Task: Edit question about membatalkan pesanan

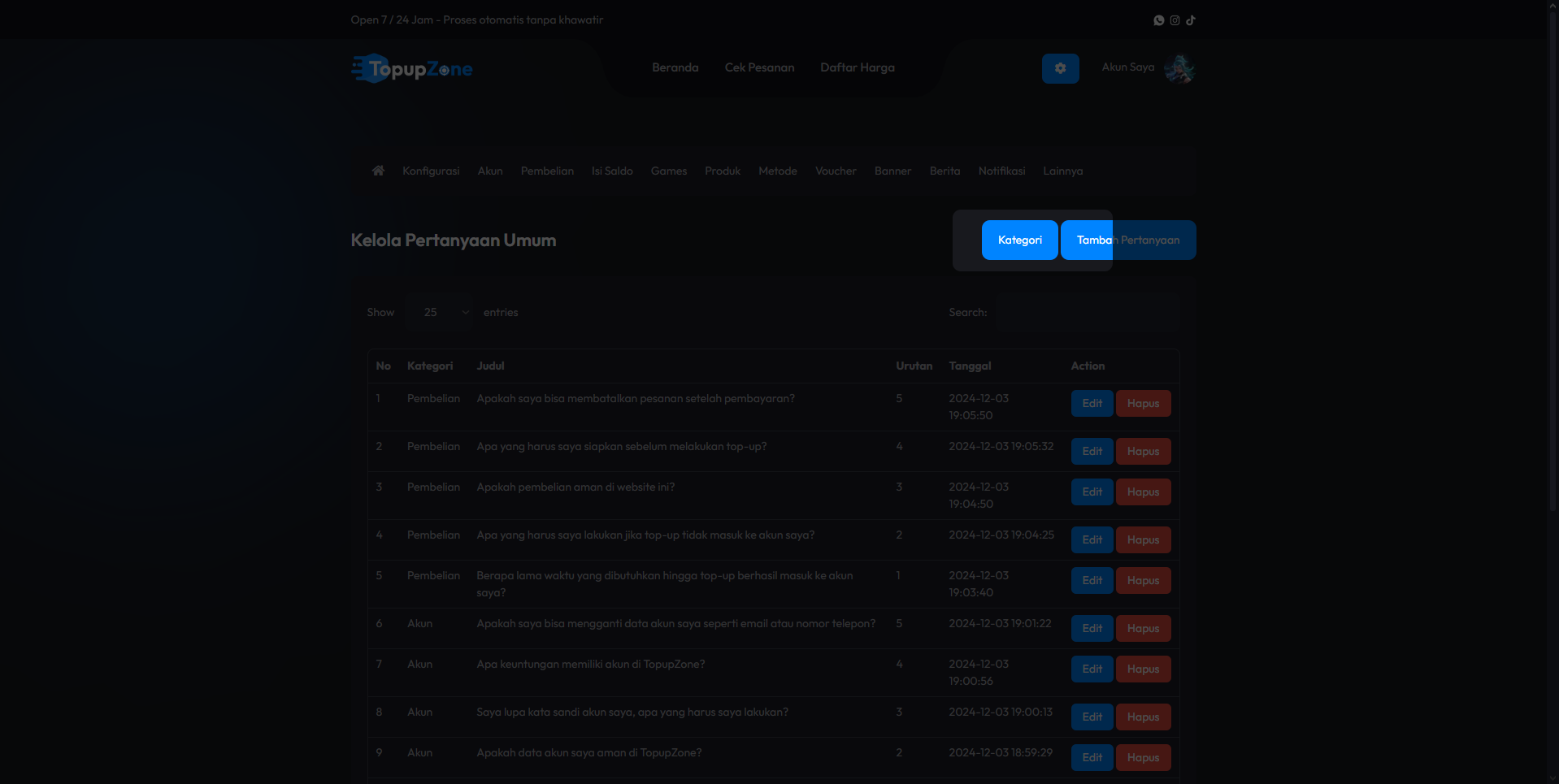Action: [x=1092, y=404]
